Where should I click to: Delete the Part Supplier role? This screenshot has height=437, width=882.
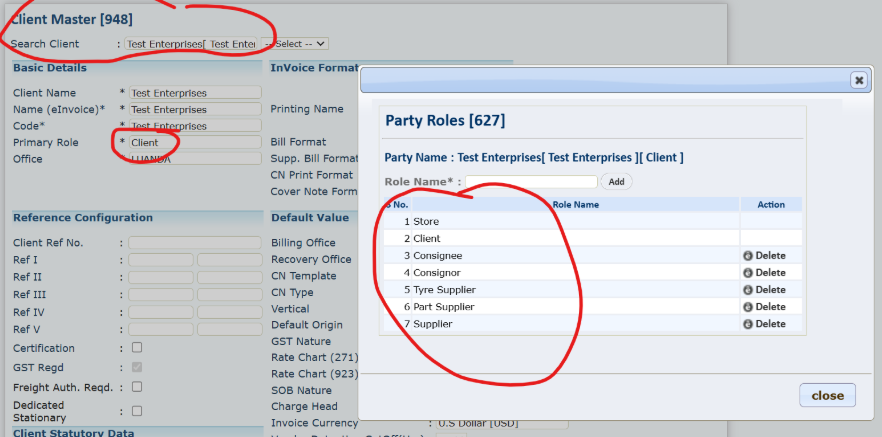coord(764,307)
